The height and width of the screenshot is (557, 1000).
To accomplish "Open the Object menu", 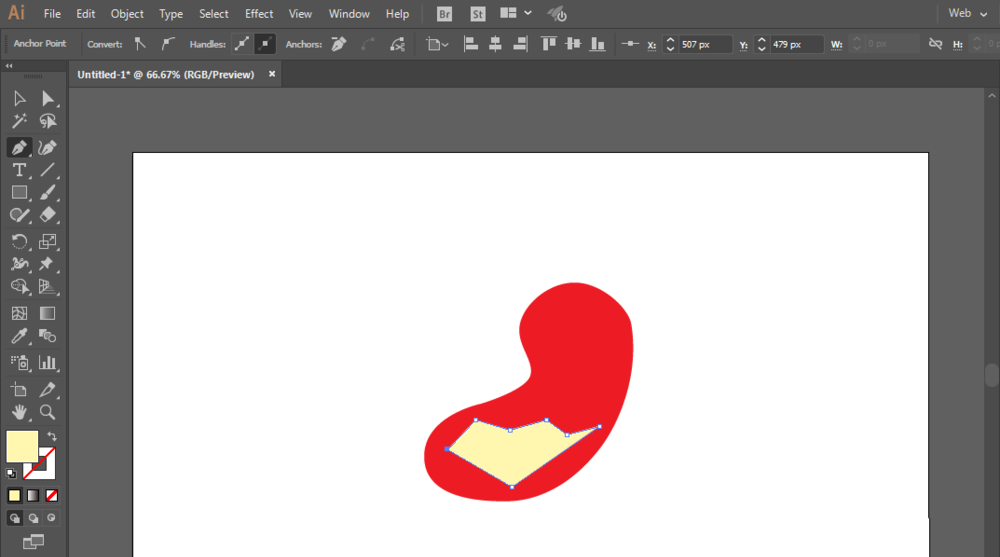I will 127,14.
